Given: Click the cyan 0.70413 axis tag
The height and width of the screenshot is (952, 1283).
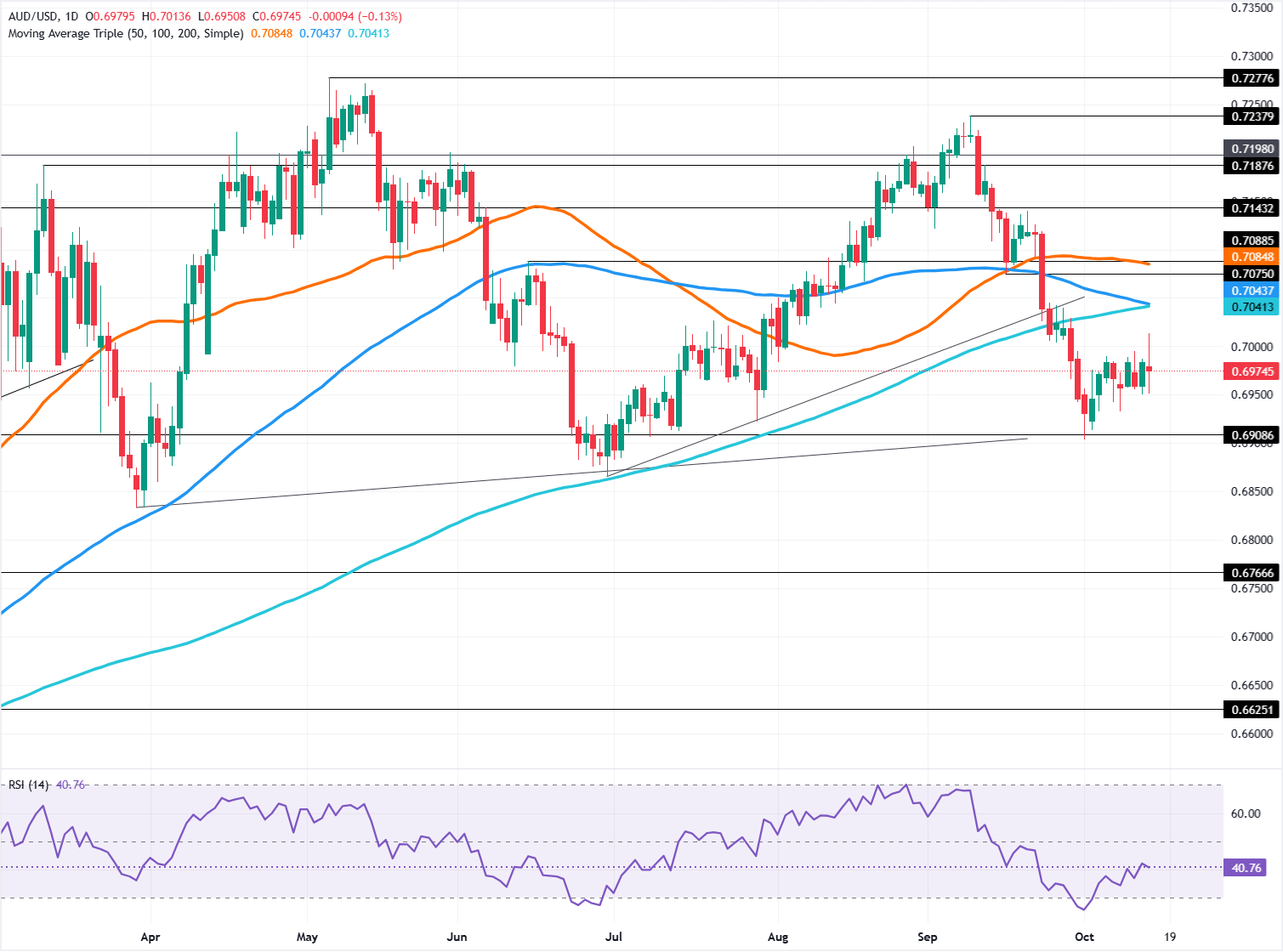Looking at the screenshot, I should point(1253,307).
